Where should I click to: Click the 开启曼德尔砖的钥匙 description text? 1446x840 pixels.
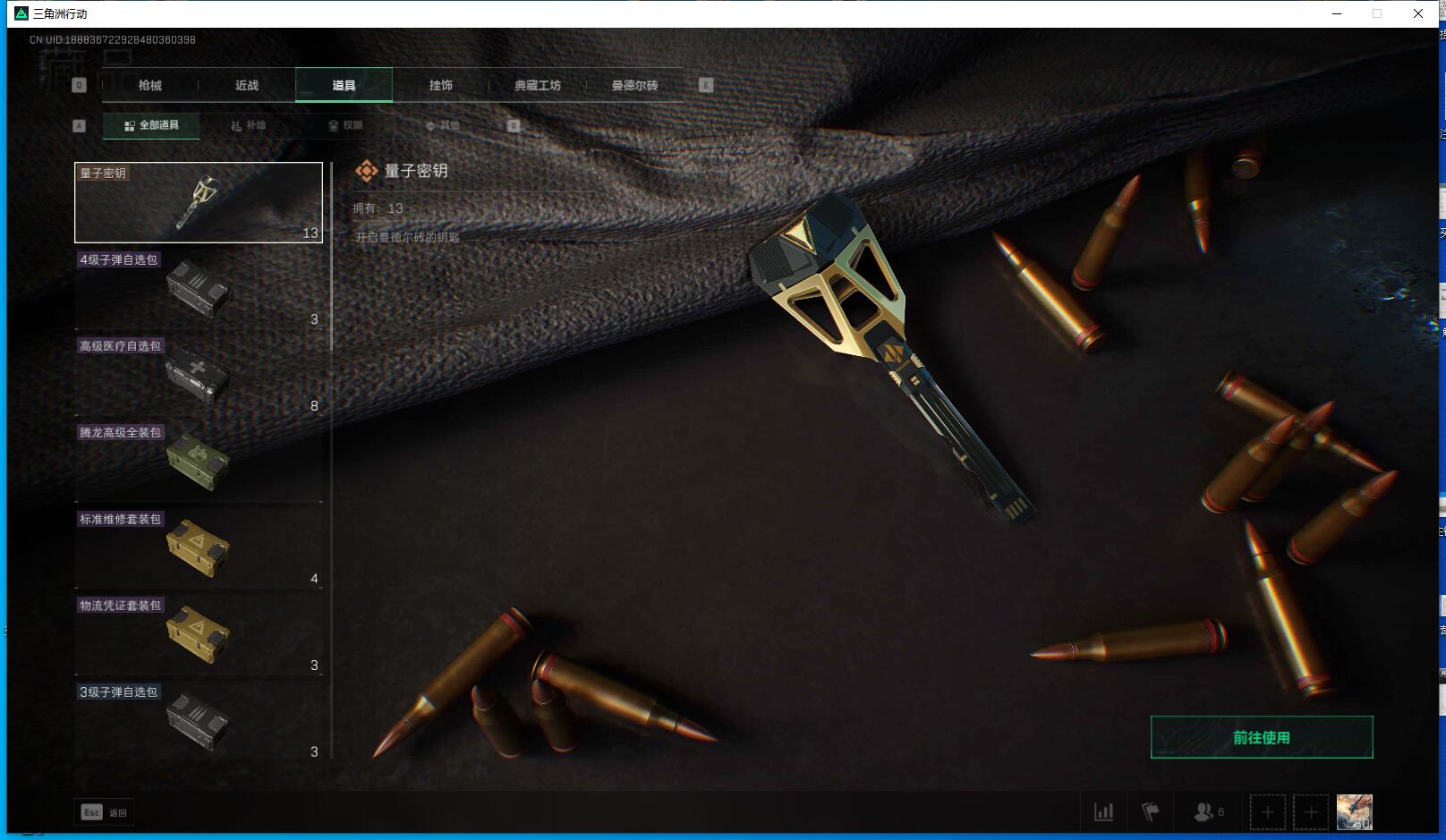click(407, 237)
